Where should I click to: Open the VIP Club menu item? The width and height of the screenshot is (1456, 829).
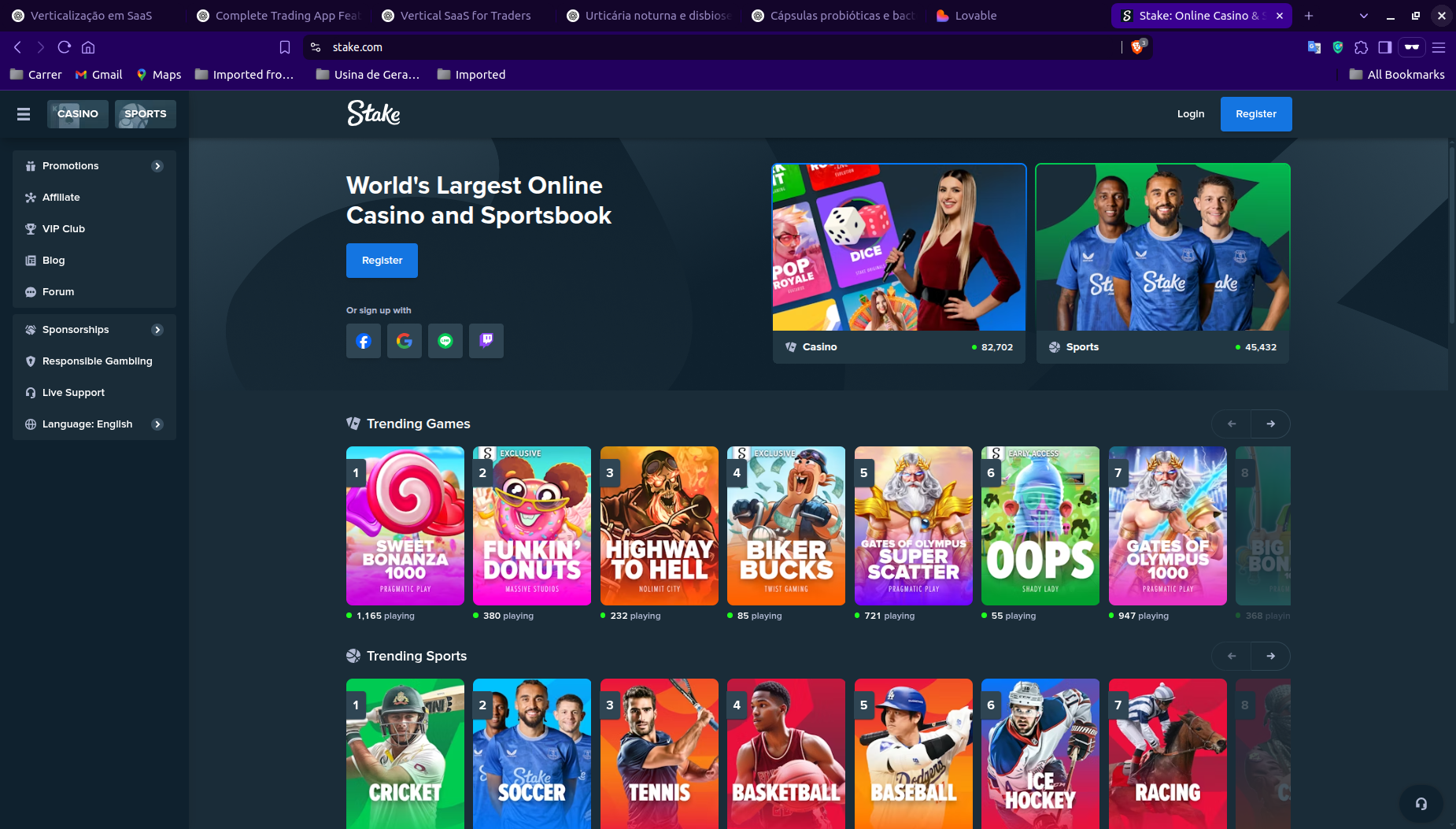pos(64,229)
